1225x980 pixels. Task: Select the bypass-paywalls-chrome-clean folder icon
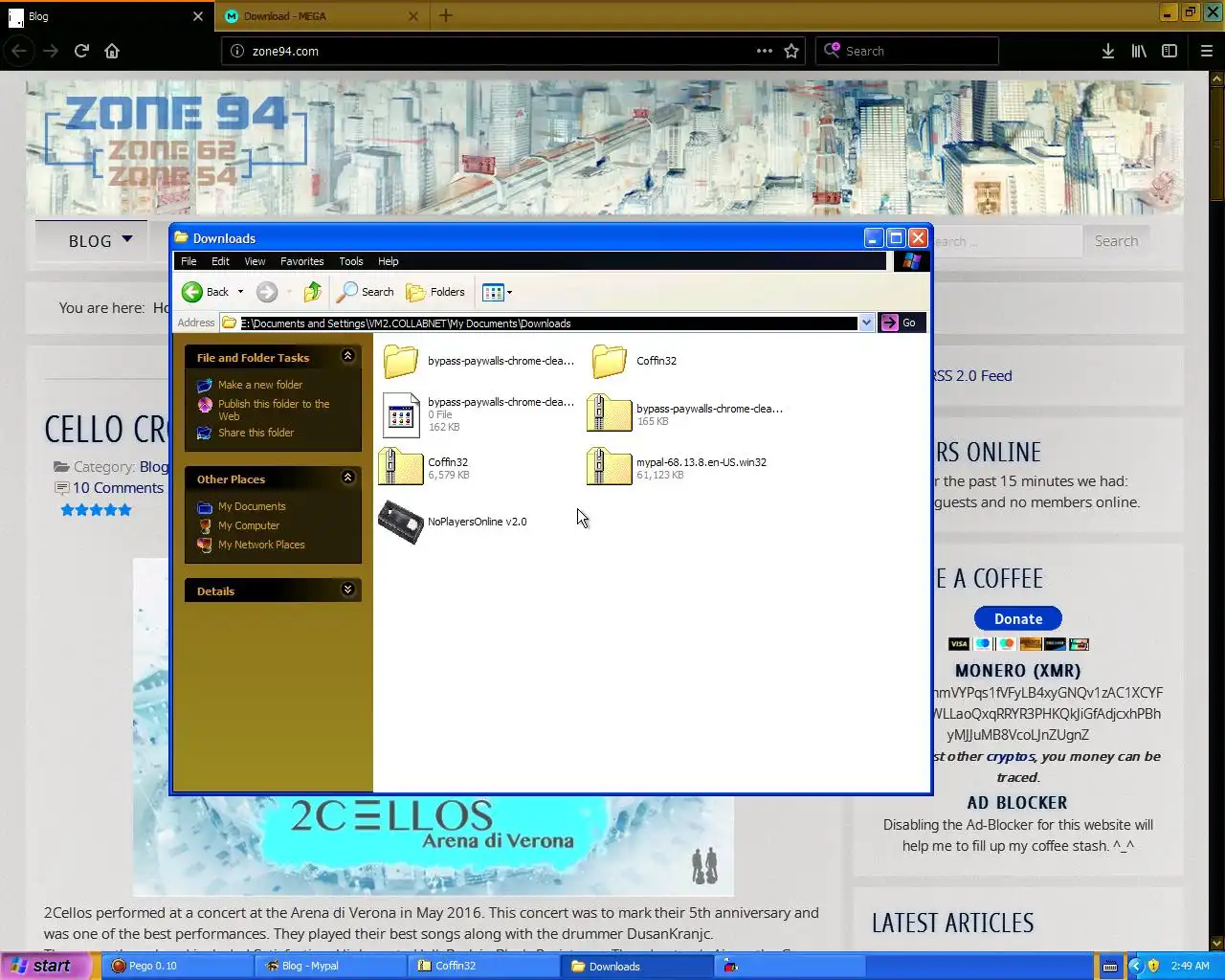[x=401, y=361]
